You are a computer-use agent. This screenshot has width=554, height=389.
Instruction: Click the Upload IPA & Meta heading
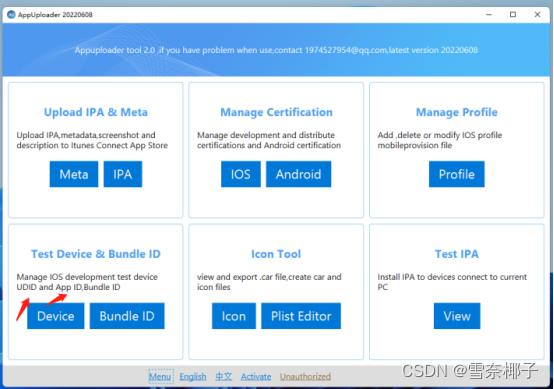(96, 112)
